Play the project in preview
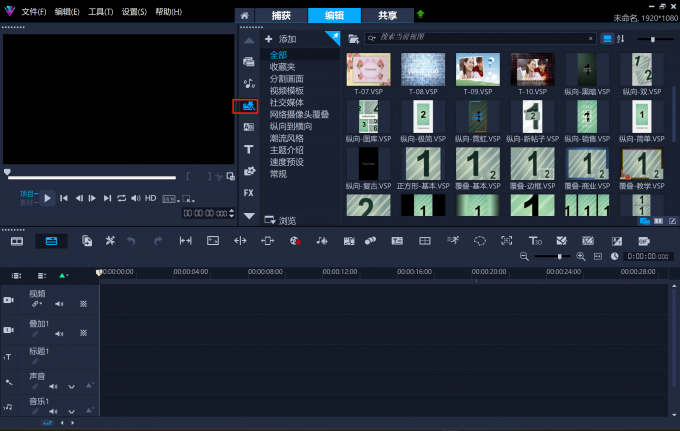Screen dimensions: 680x431 [47, 198]
